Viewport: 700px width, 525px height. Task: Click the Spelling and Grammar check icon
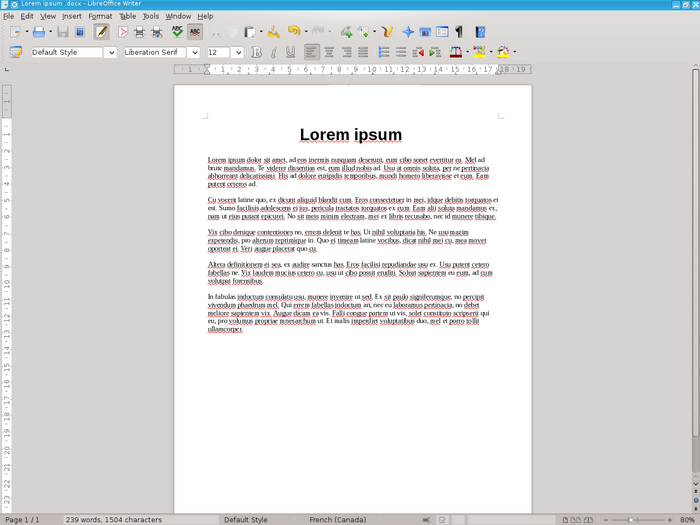177,32
